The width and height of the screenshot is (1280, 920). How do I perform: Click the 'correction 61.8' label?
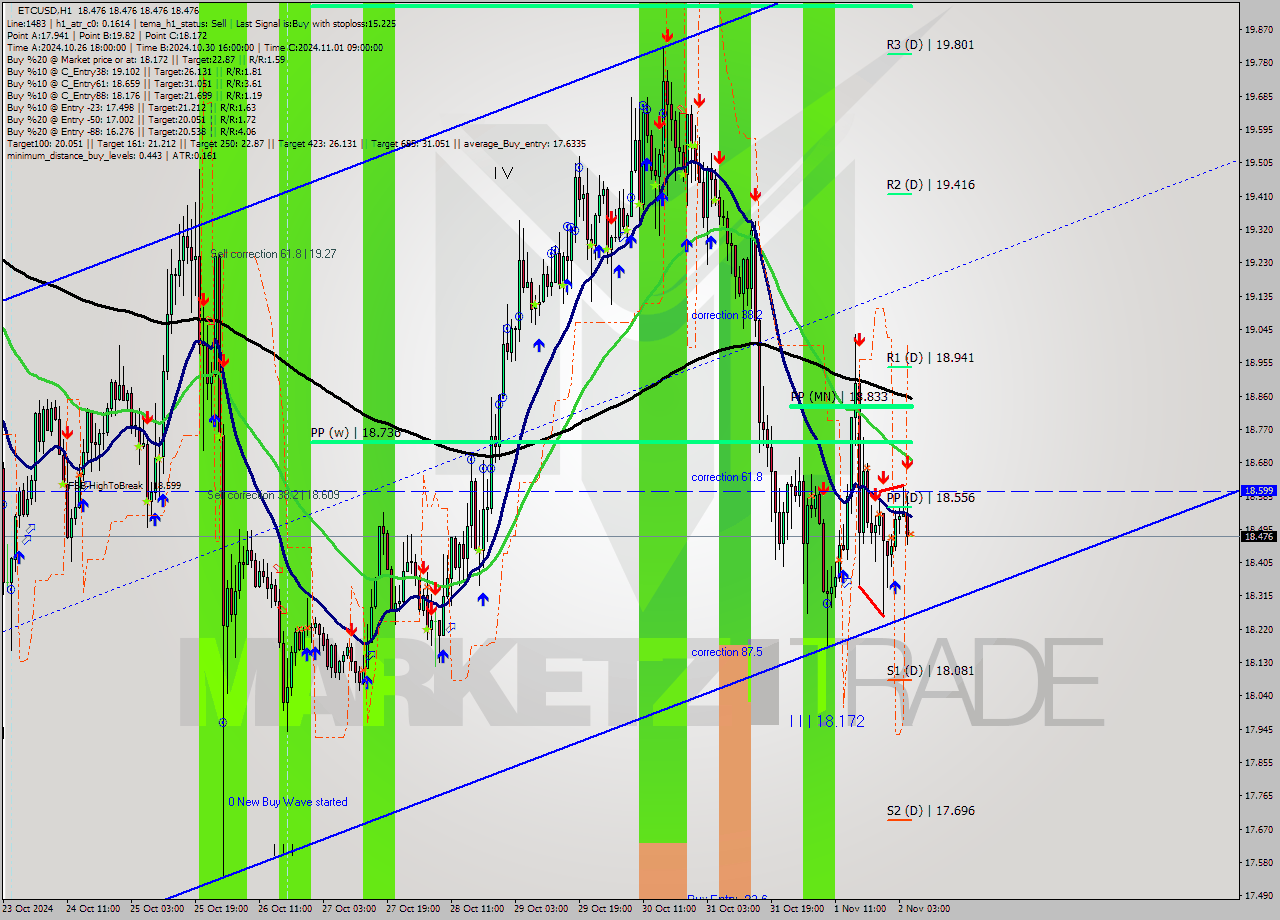[x=727, y=477]
